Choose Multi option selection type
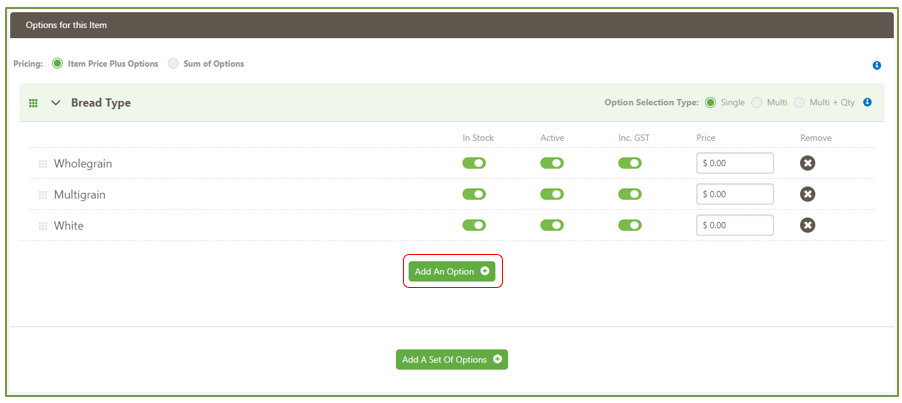Screen dimensions: 902x403 click(x=757, y=102)
